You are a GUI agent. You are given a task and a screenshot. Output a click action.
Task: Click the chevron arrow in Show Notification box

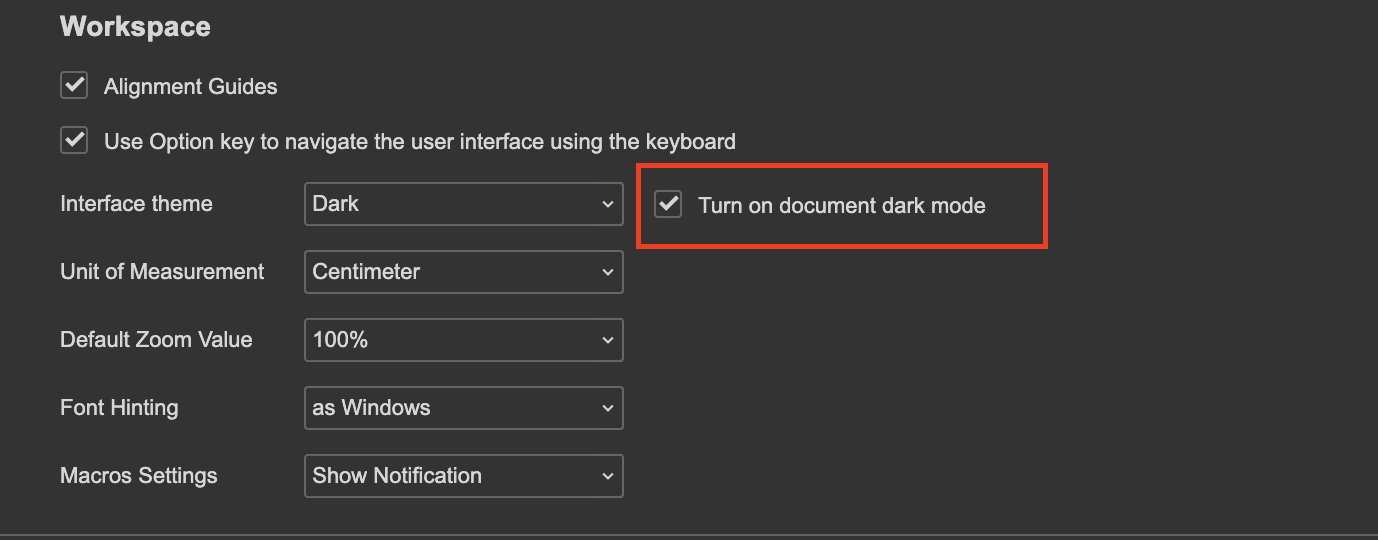click(x=607, y=477)
